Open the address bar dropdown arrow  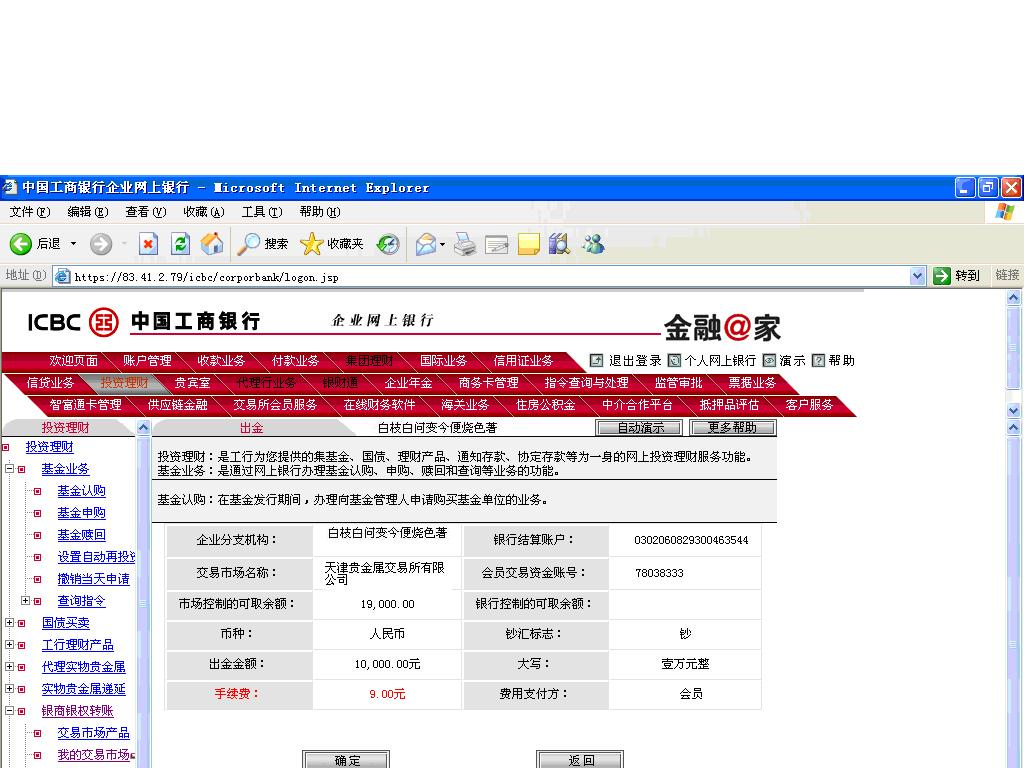click(917, 276)
